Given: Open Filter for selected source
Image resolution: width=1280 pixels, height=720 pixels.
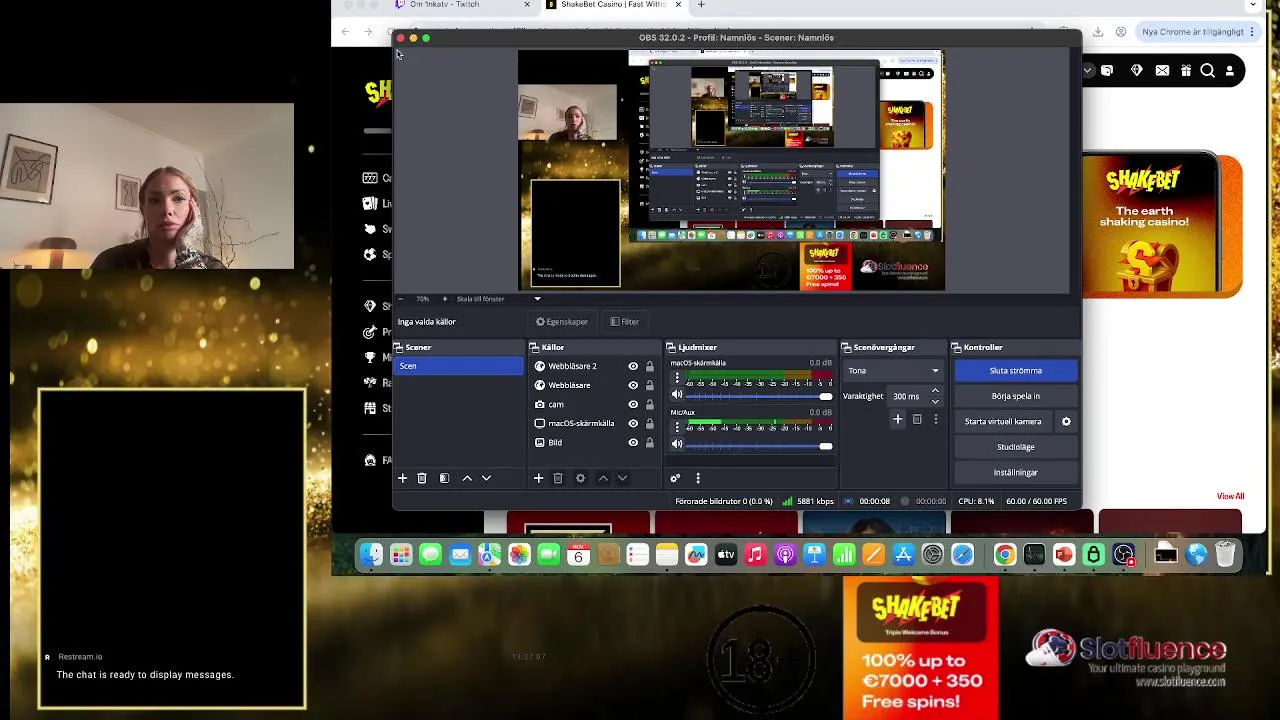Looking at the screenshot, I should [624, 322].
